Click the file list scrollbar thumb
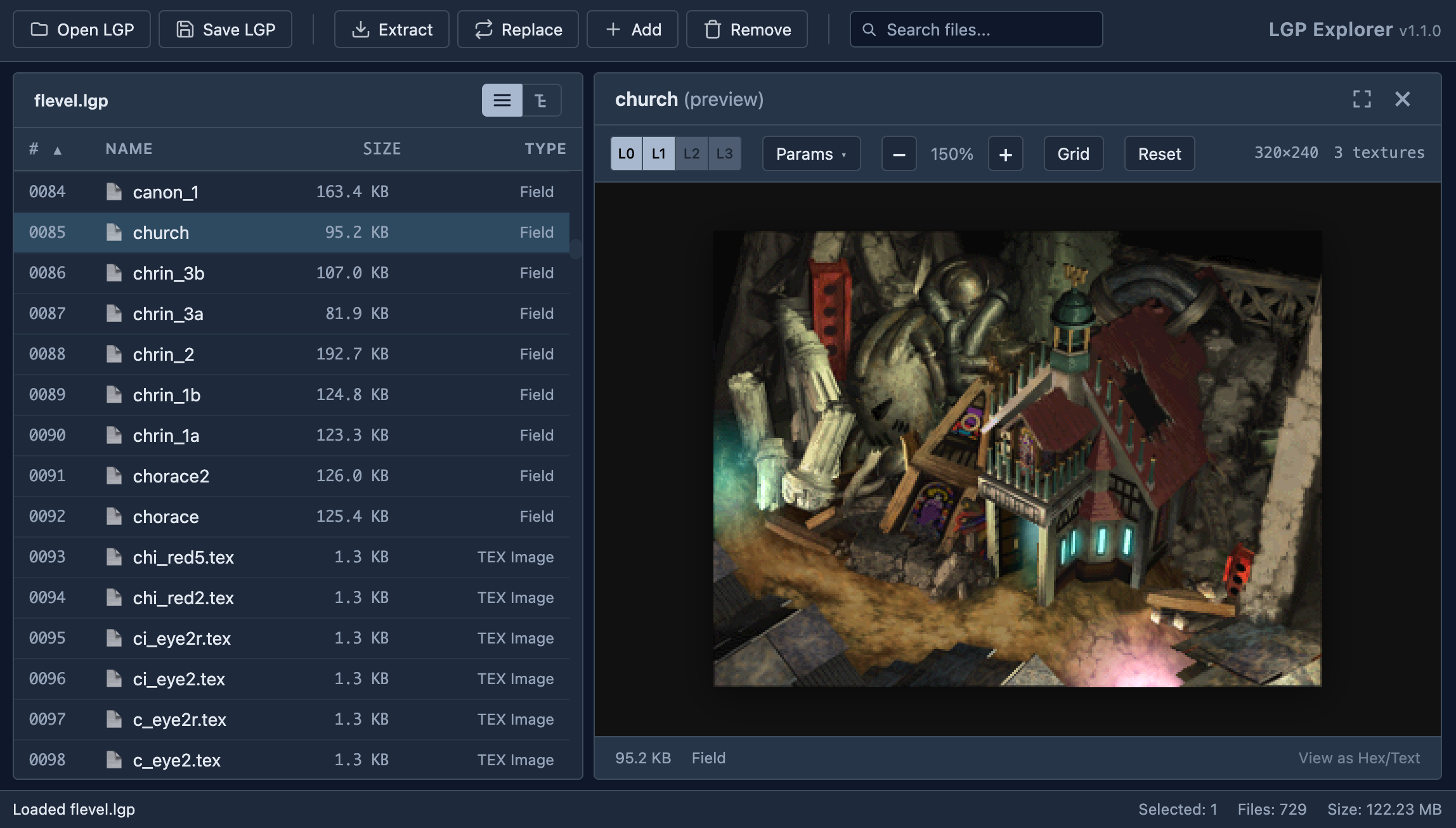 (x=576, y=249)
